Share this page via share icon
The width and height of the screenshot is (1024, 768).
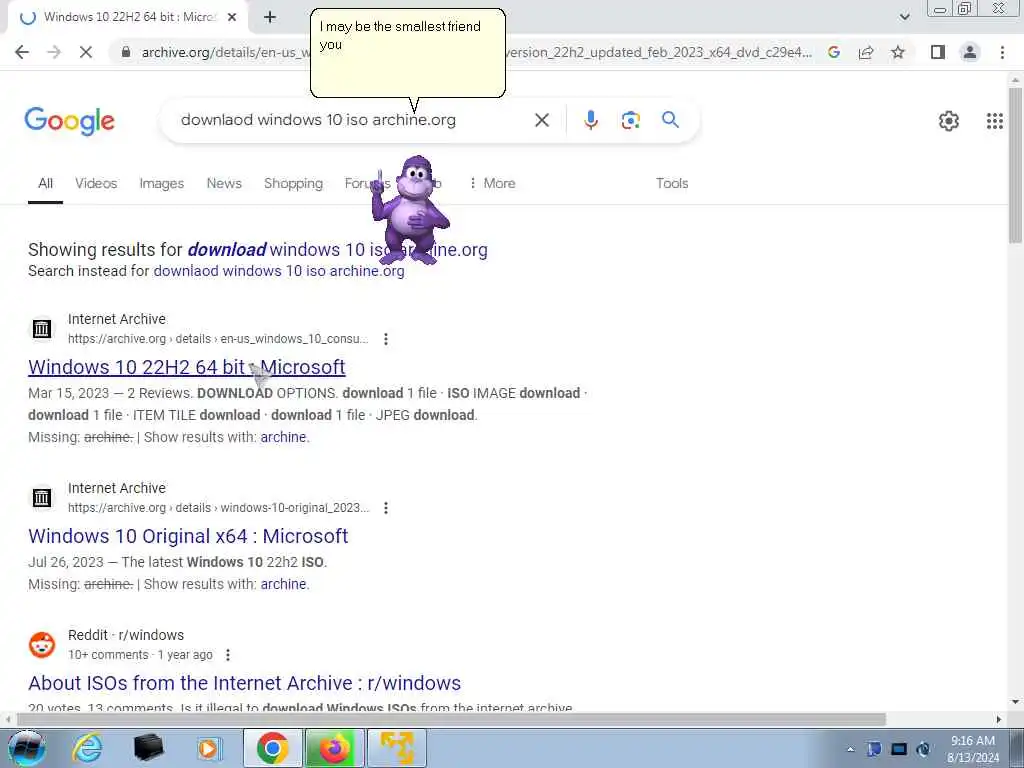click(866, 52)
